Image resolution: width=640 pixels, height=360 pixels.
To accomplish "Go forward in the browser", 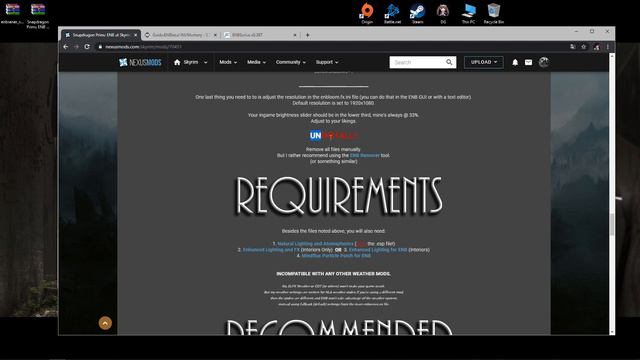I will (76, 47).
